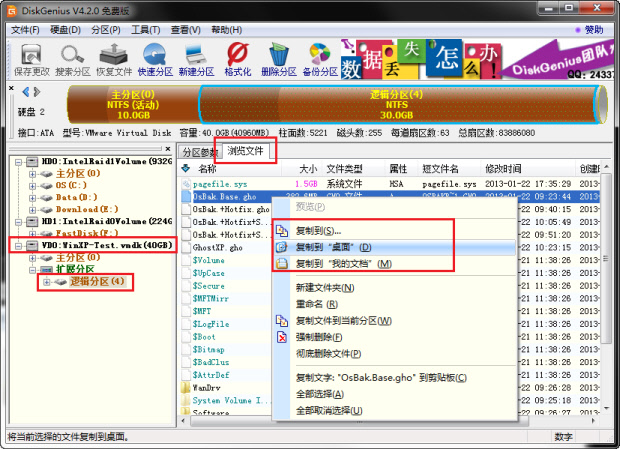
Task: Click the data loss advertisement banner
Action: (478, 59)
